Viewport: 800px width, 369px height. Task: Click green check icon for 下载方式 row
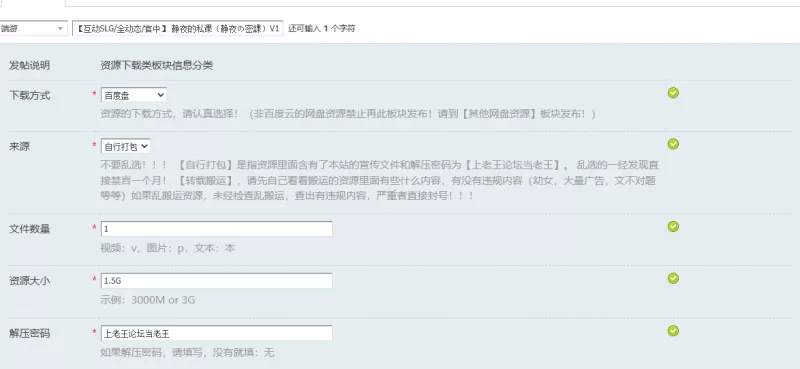(673, 92)
